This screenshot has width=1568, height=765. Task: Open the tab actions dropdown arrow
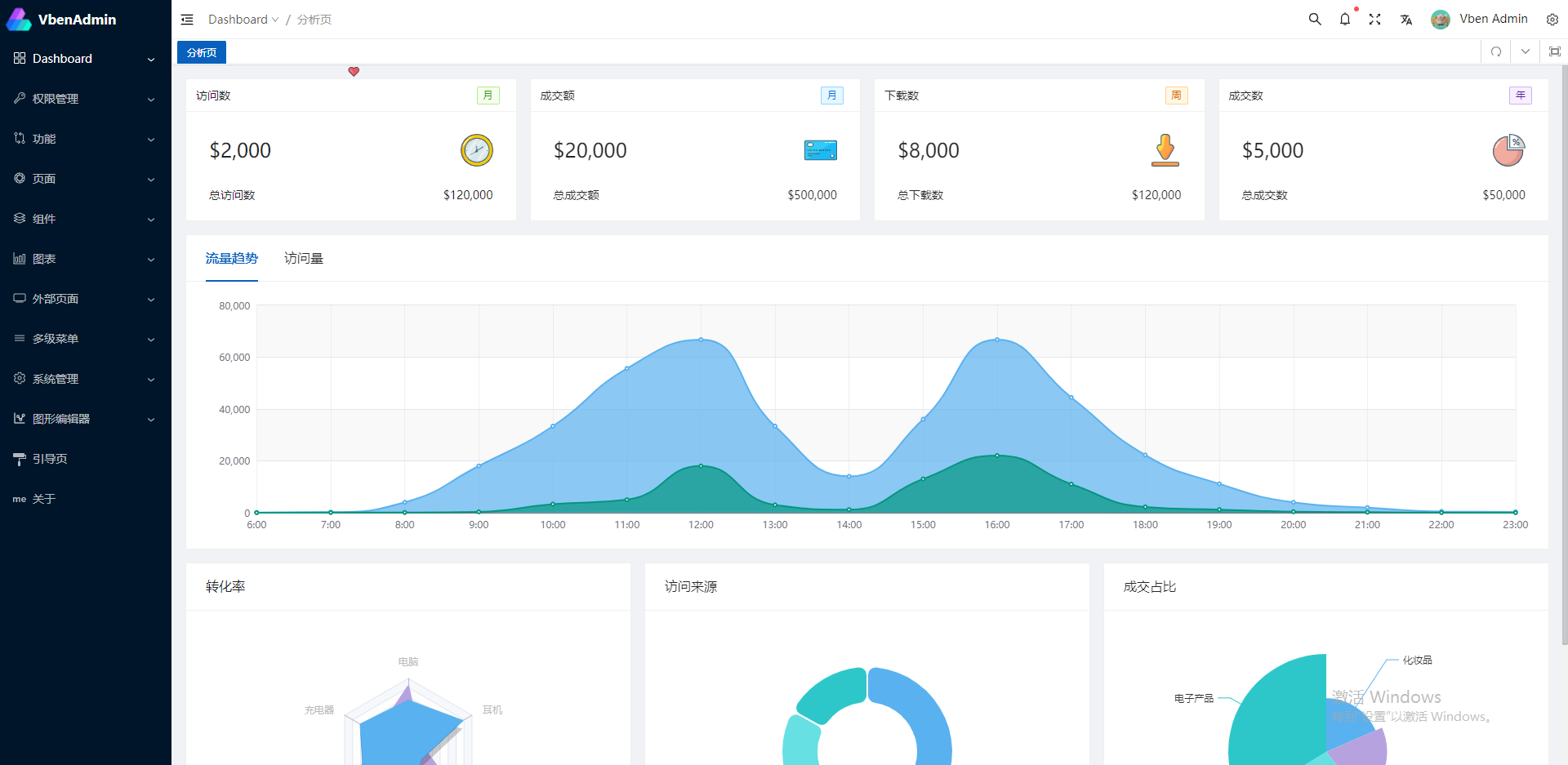coord(1526,51)
